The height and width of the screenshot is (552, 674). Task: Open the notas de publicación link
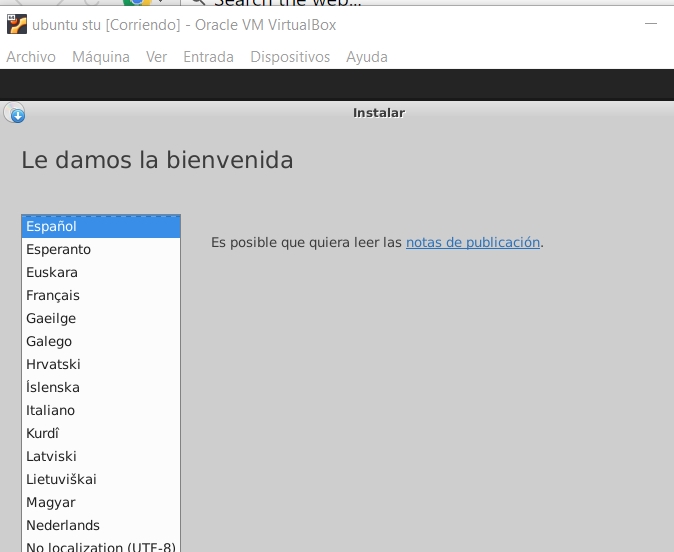(x=472, y=242)
